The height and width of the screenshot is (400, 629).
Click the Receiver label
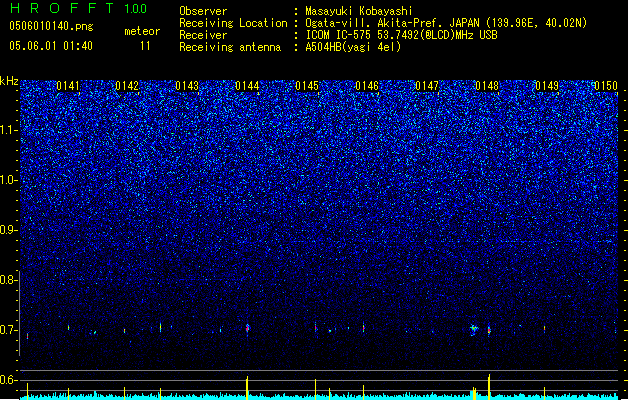(x=203, y=35)
